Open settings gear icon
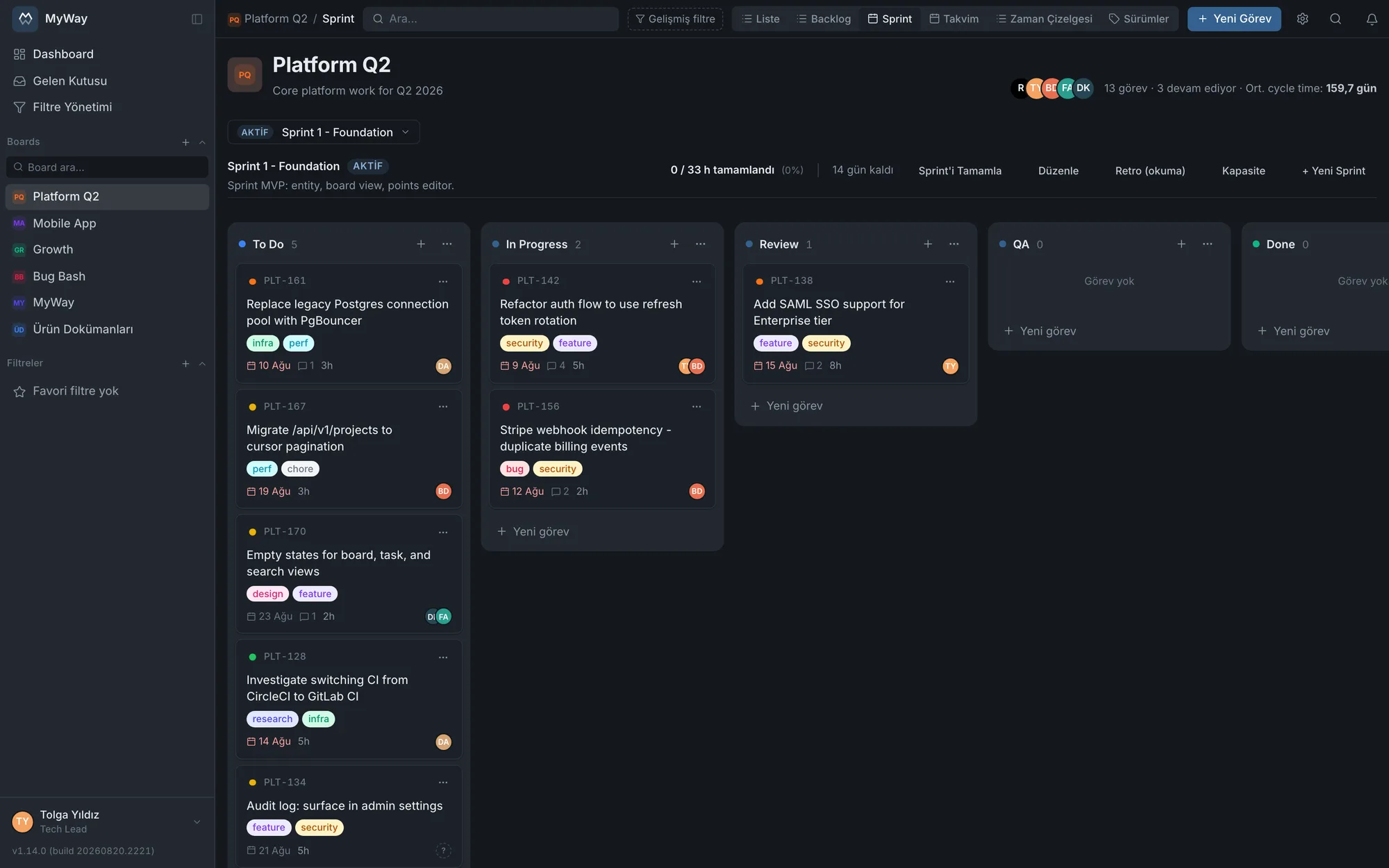Screen dimensions: 1389x868 pyautogui.click(x=1302, y=19)
